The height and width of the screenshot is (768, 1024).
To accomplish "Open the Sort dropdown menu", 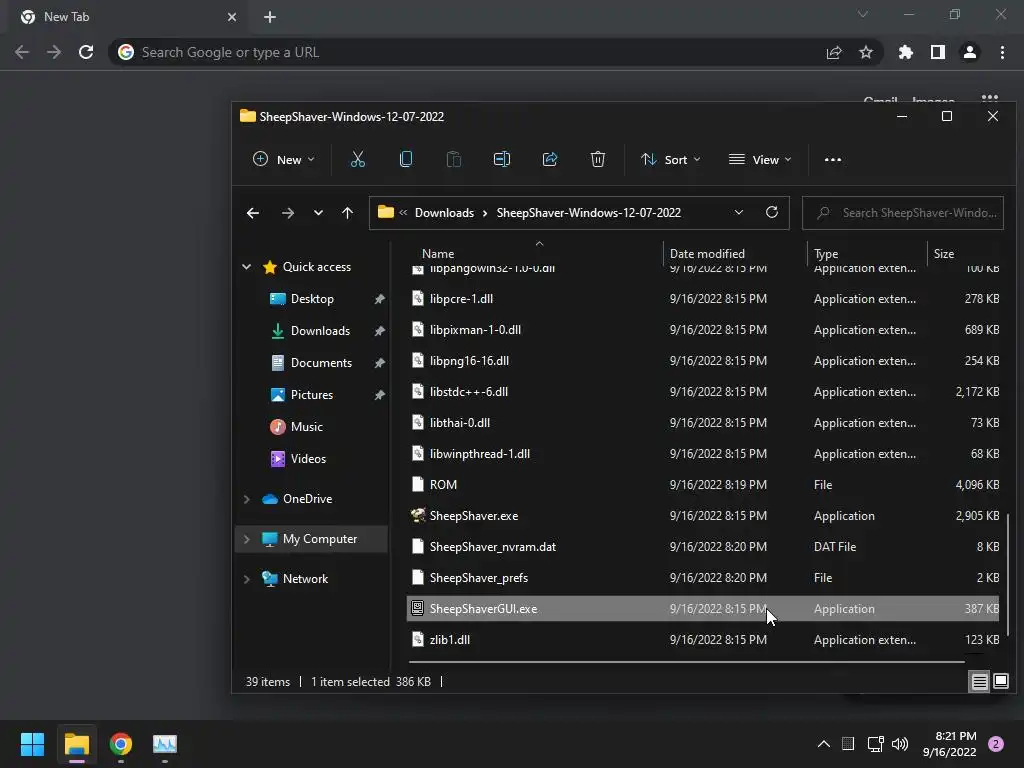I will [671, 159].
